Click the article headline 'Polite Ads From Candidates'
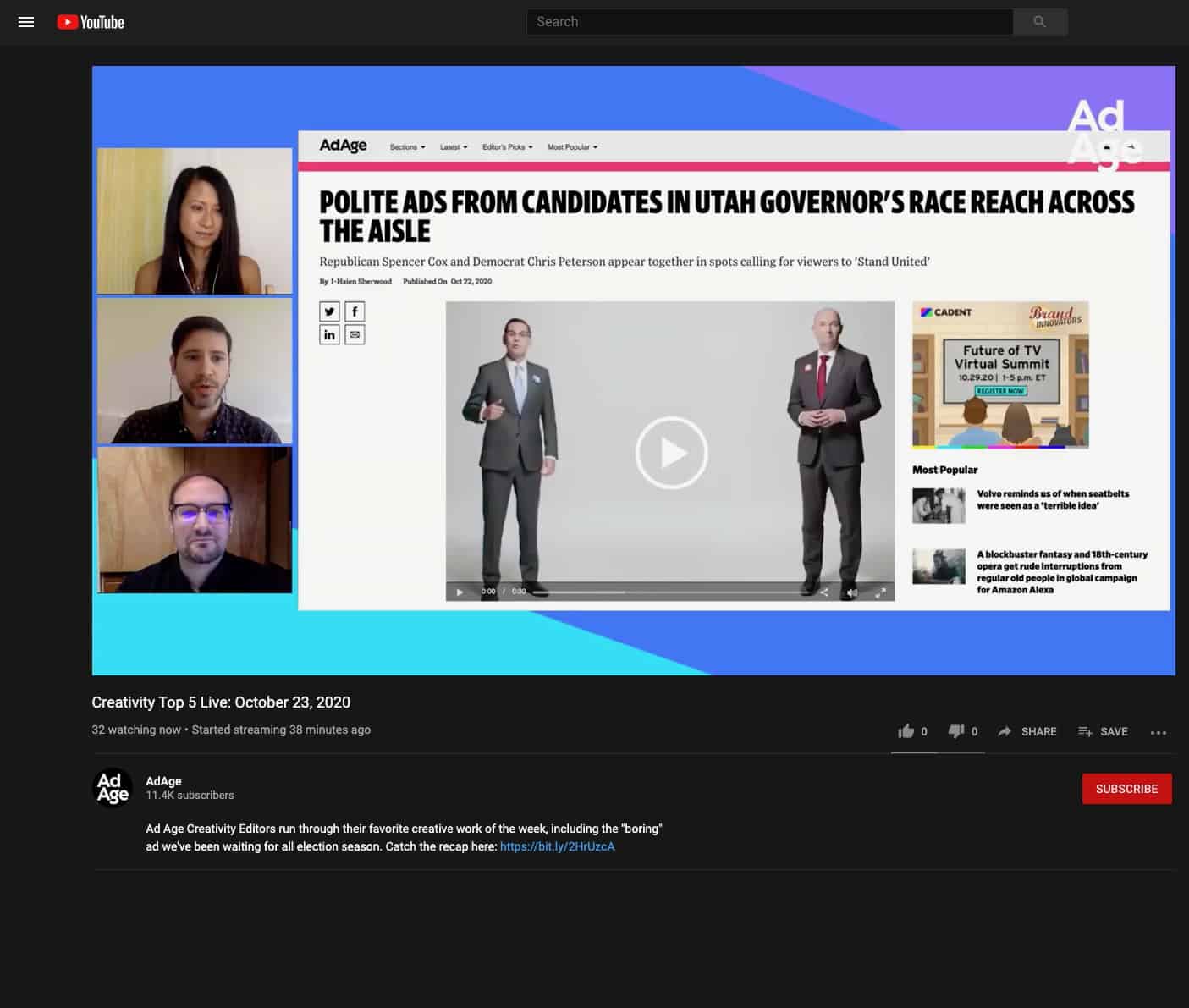The width and height of the screenshot is (1189, 1008). (726, 216)
